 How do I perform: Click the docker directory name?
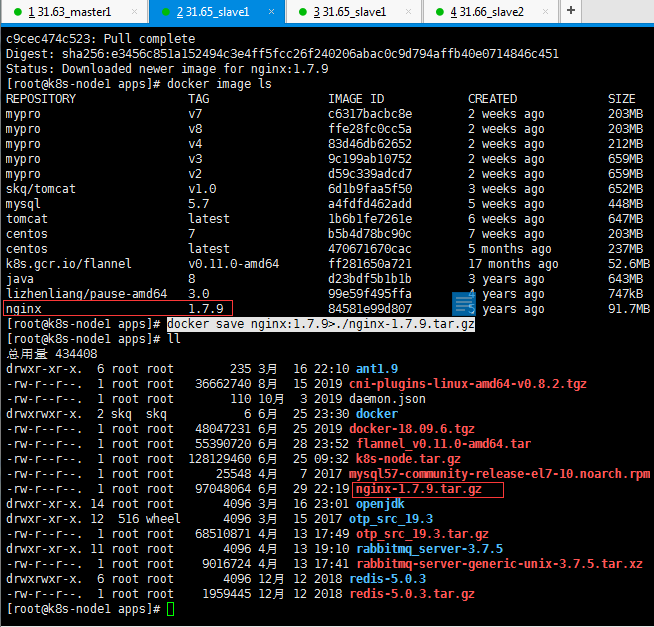pyautogui.click(x=377, y=414)
